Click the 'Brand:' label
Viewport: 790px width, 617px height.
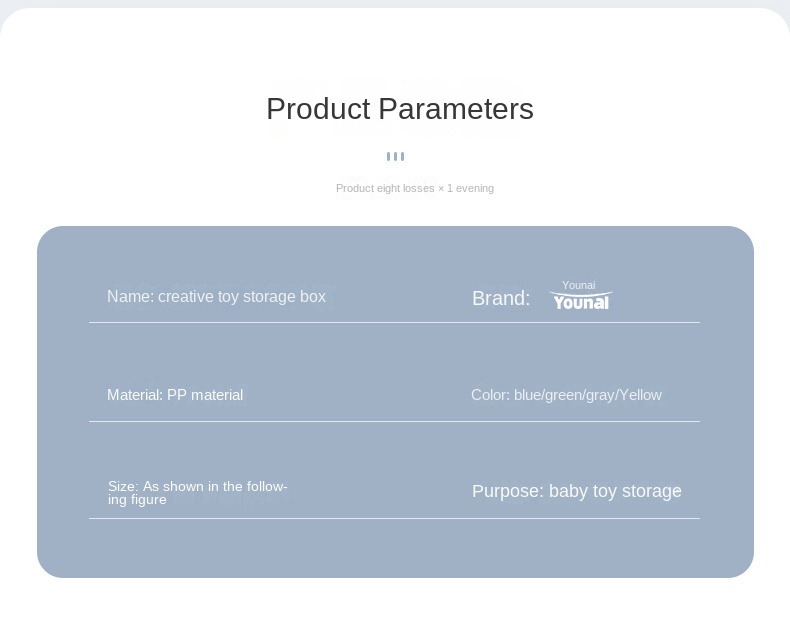pos(501,298)
